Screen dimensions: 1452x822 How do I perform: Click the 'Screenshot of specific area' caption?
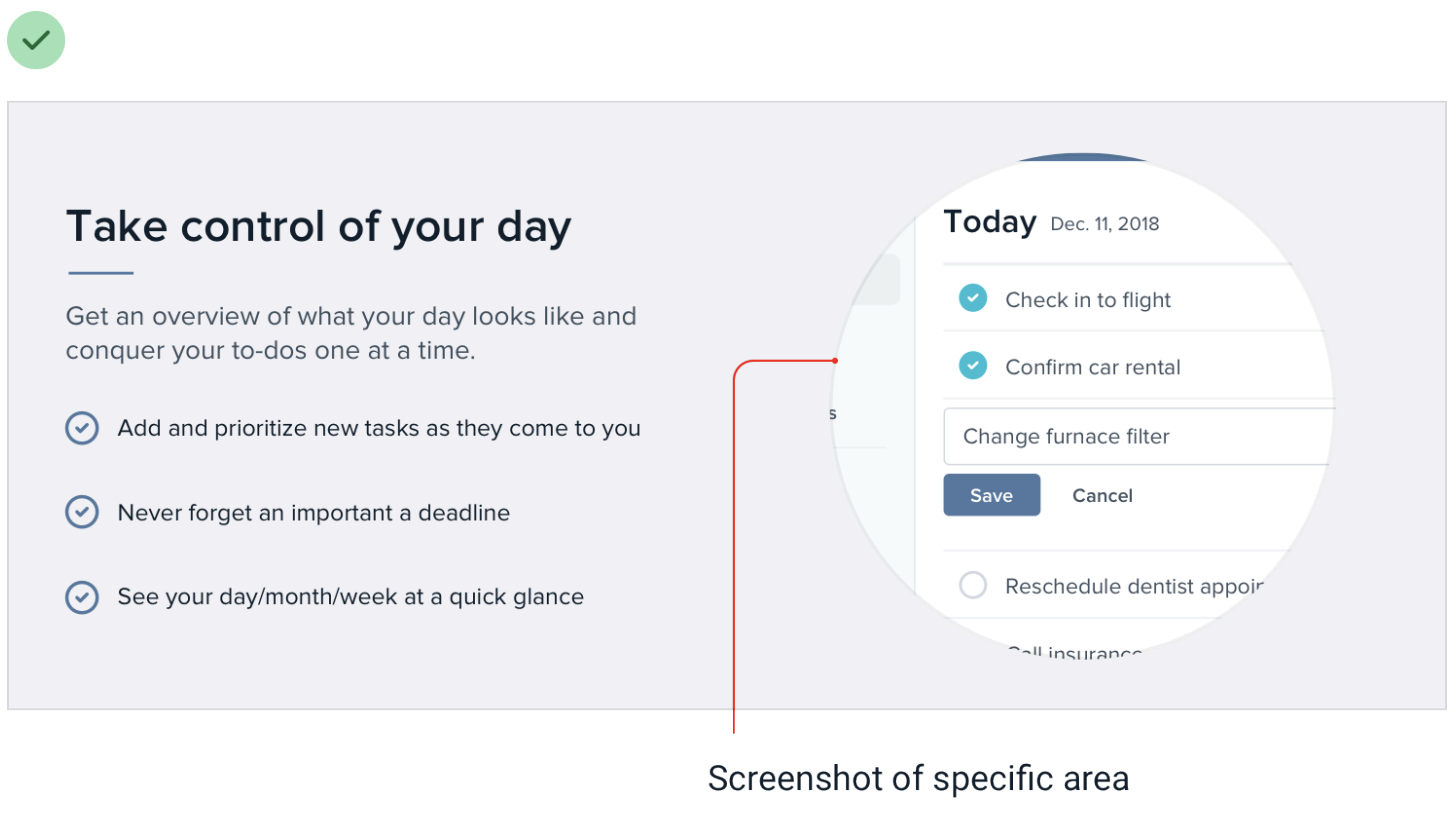point(918,778)
